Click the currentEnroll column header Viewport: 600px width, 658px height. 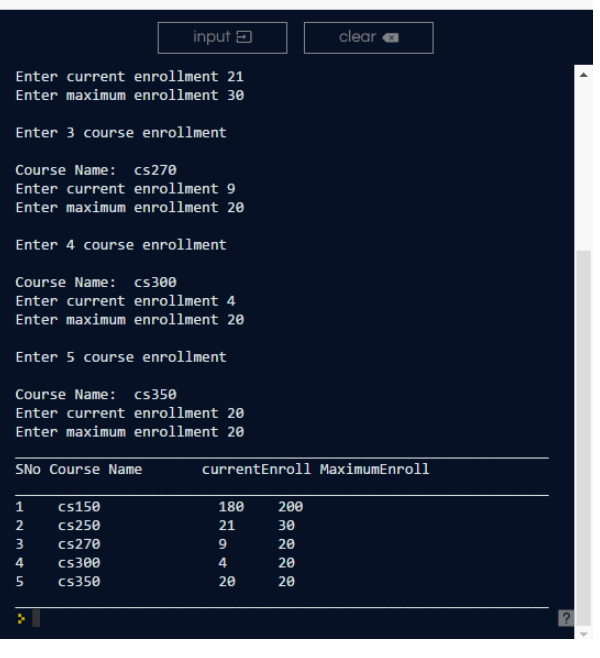256,469
